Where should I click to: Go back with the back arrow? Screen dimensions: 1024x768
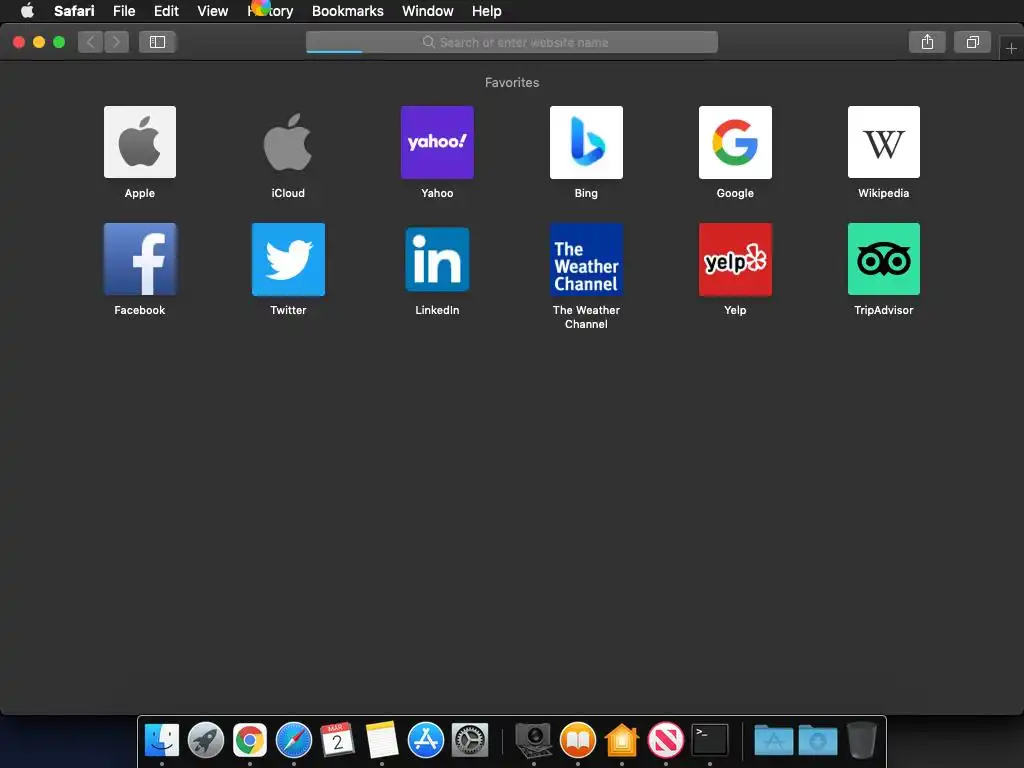(x=90, y=42)
